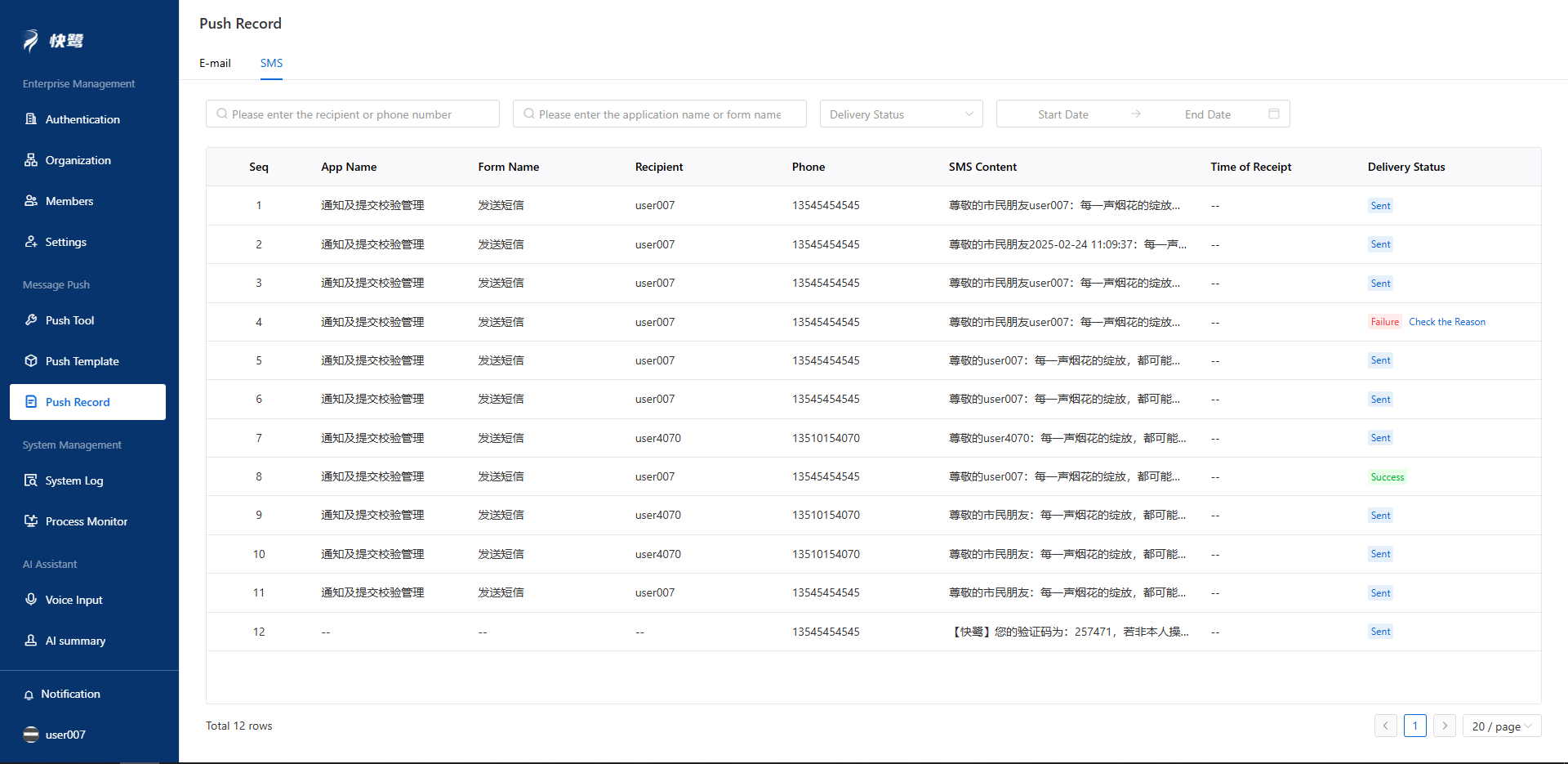
Task: Select the SMS tab
Action: click(x=271, y=64)
